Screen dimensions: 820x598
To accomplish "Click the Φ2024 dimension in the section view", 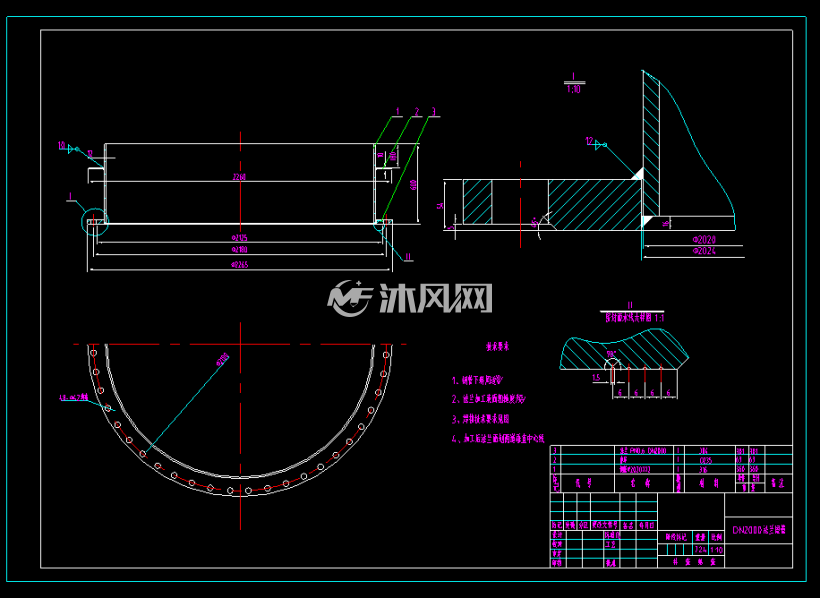I will click(x=704, y=251).
